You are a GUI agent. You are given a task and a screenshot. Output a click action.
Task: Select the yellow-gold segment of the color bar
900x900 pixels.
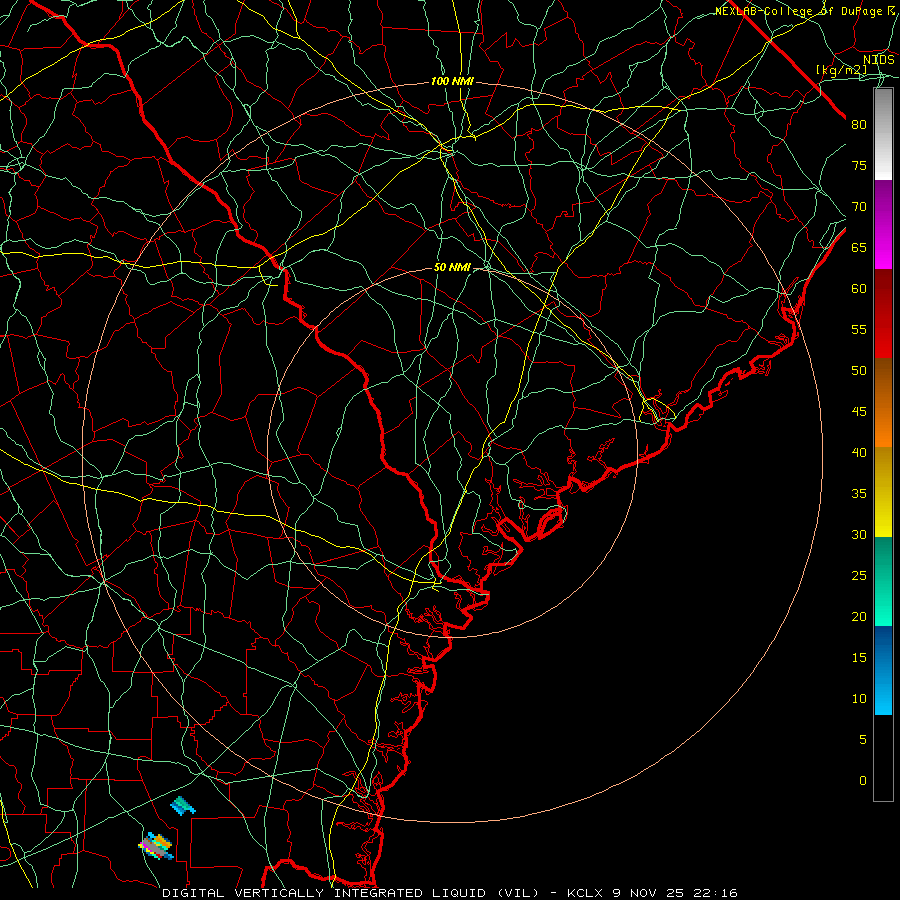pos(883,492)
